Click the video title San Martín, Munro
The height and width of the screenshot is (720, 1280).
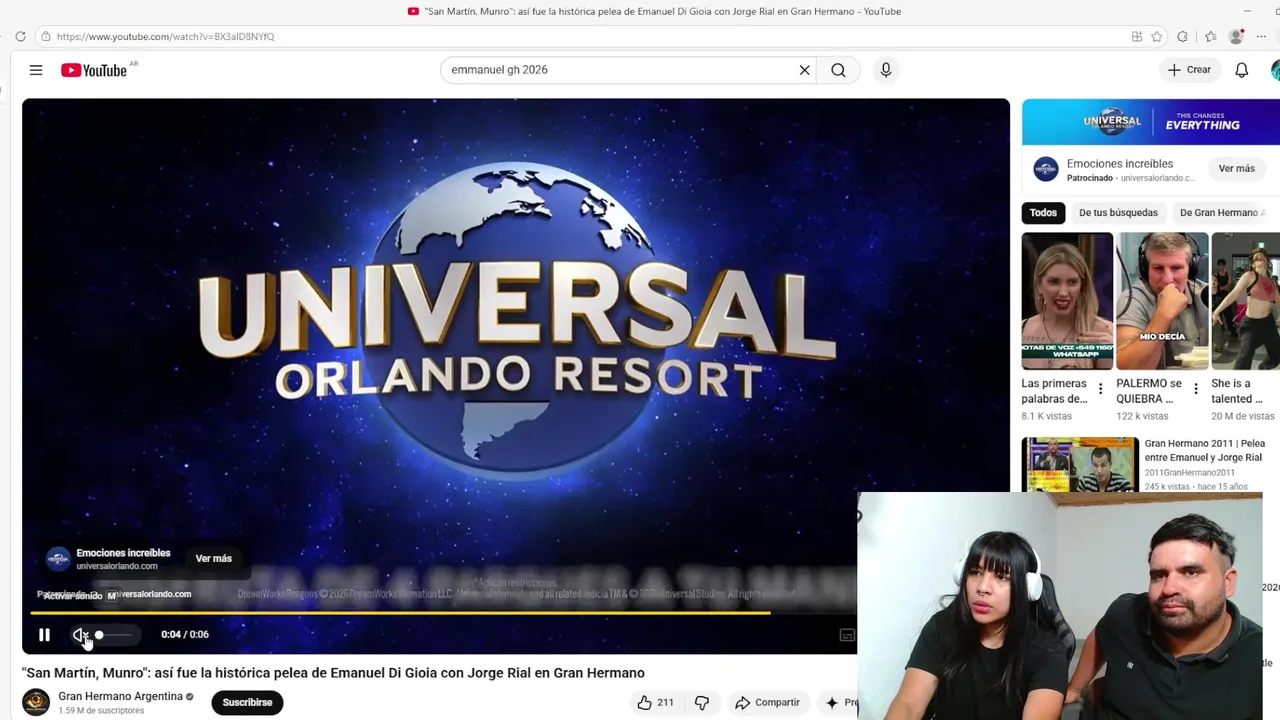(x=333, y=673)
